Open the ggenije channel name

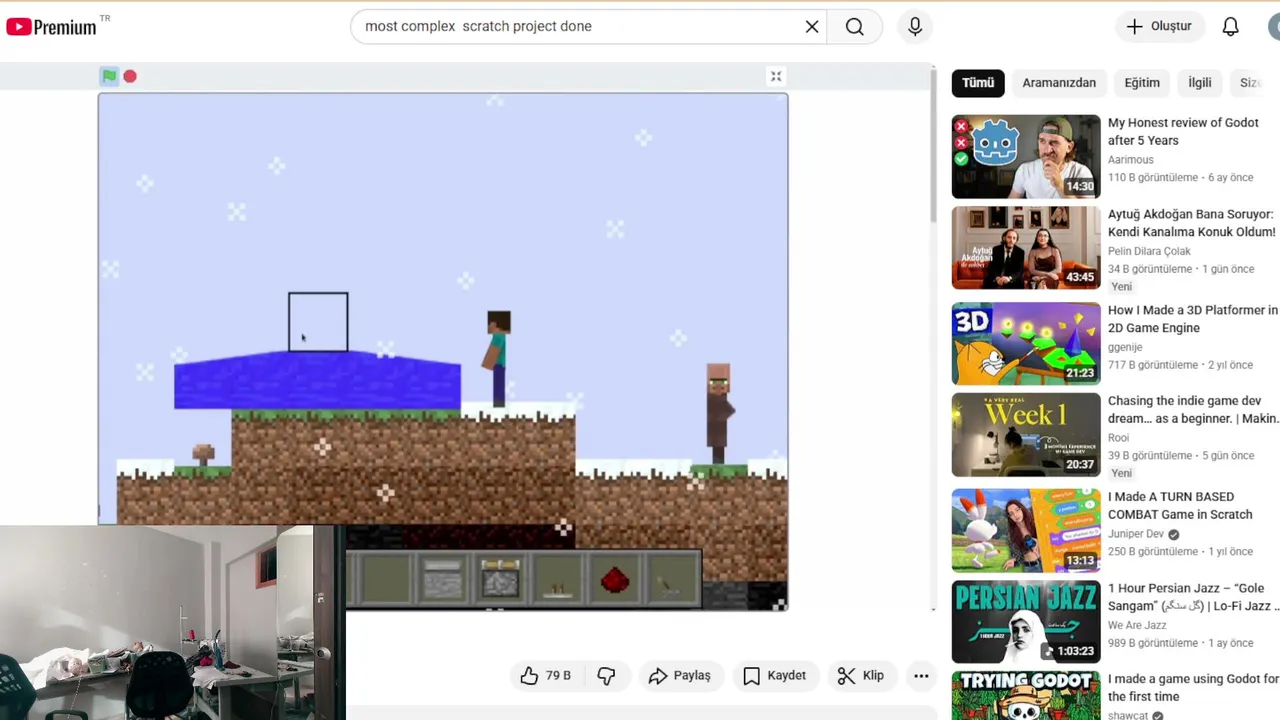tap(1125, 347)
